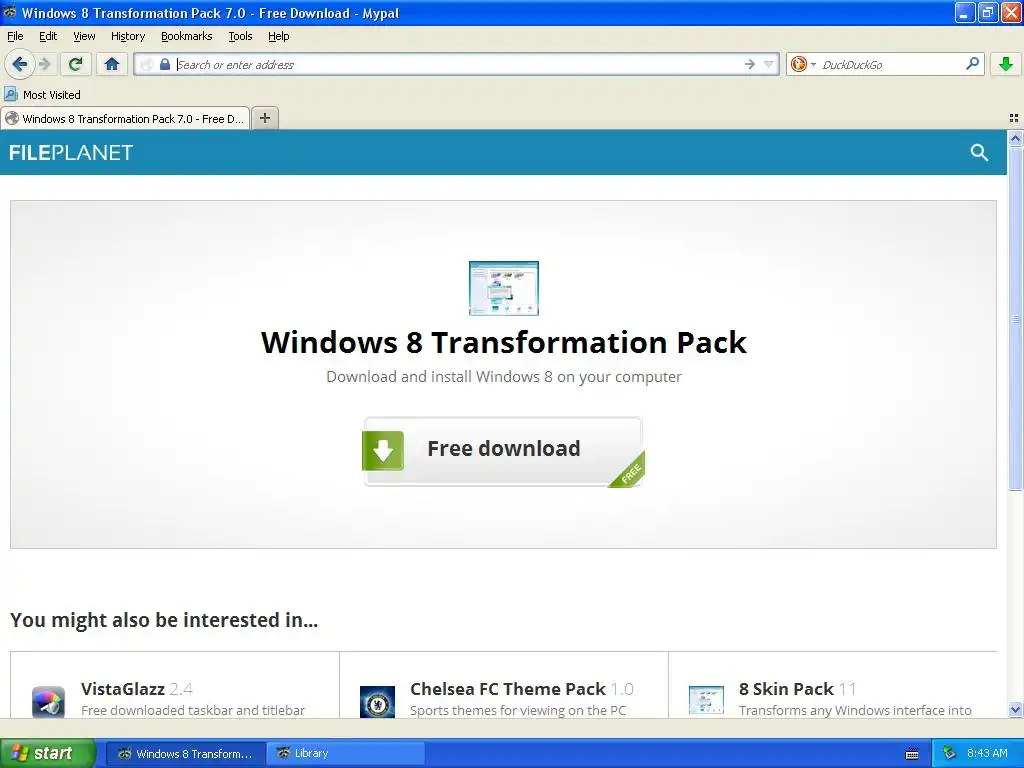Open the Bookmarks menu
The height and width of the screenshot is (768, 1024).
(187, 36)
